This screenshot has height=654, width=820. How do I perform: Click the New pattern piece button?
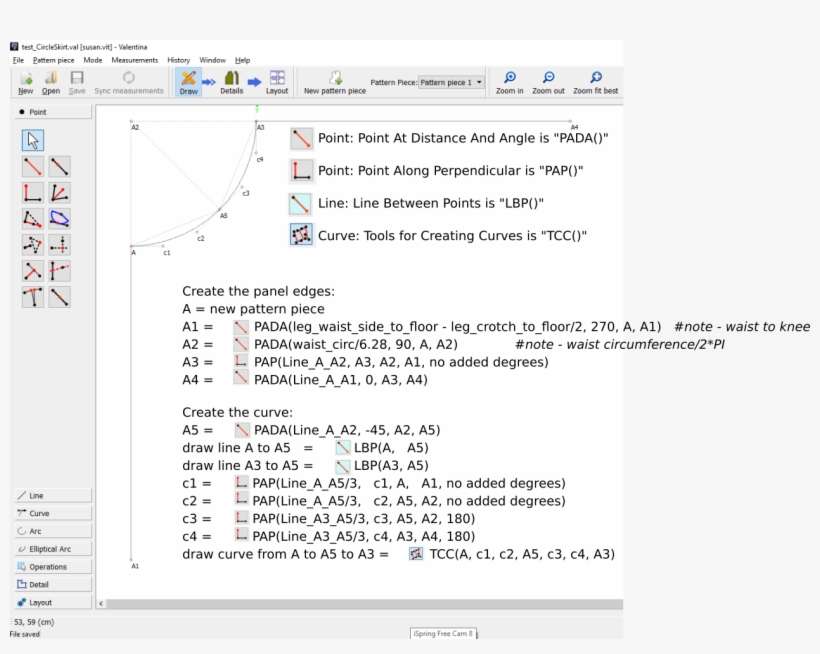(x=335, y=82)
